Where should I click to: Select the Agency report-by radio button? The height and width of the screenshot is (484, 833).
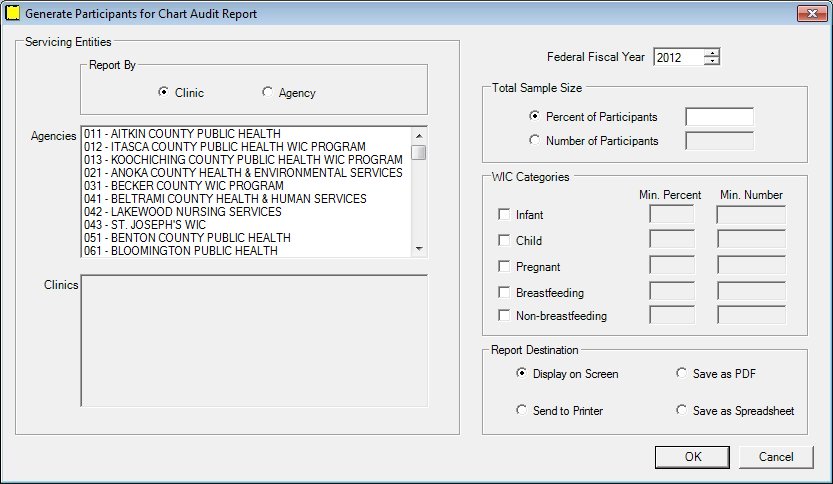click(267, 92)
